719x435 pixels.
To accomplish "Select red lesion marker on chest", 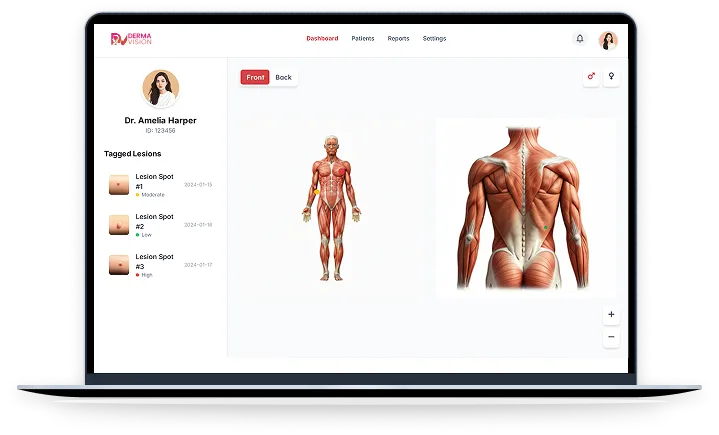I will point(342,171).
